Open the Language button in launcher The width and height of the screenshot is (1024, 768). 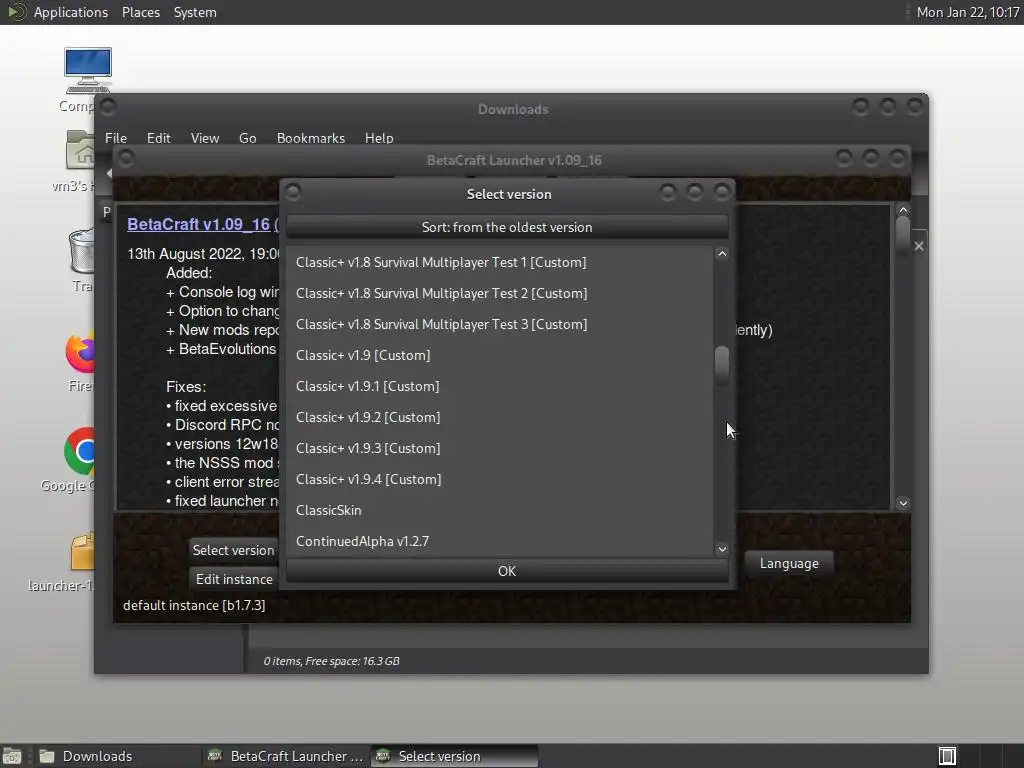(x=789, y=564)
